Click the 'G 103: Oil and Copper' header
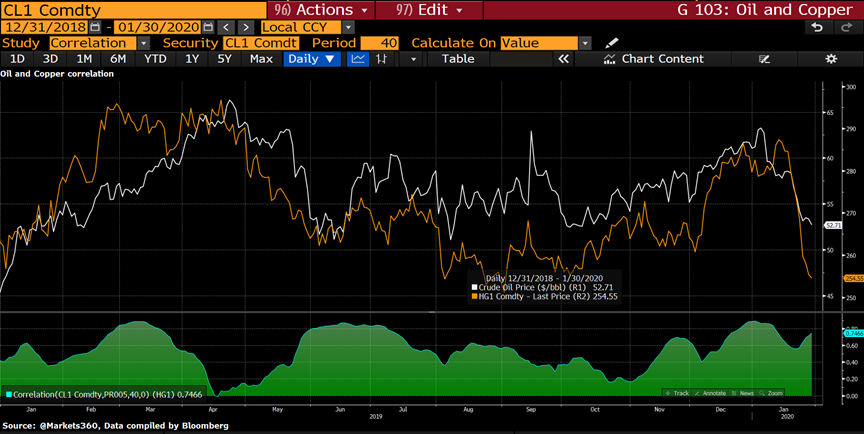 (764, 10)
